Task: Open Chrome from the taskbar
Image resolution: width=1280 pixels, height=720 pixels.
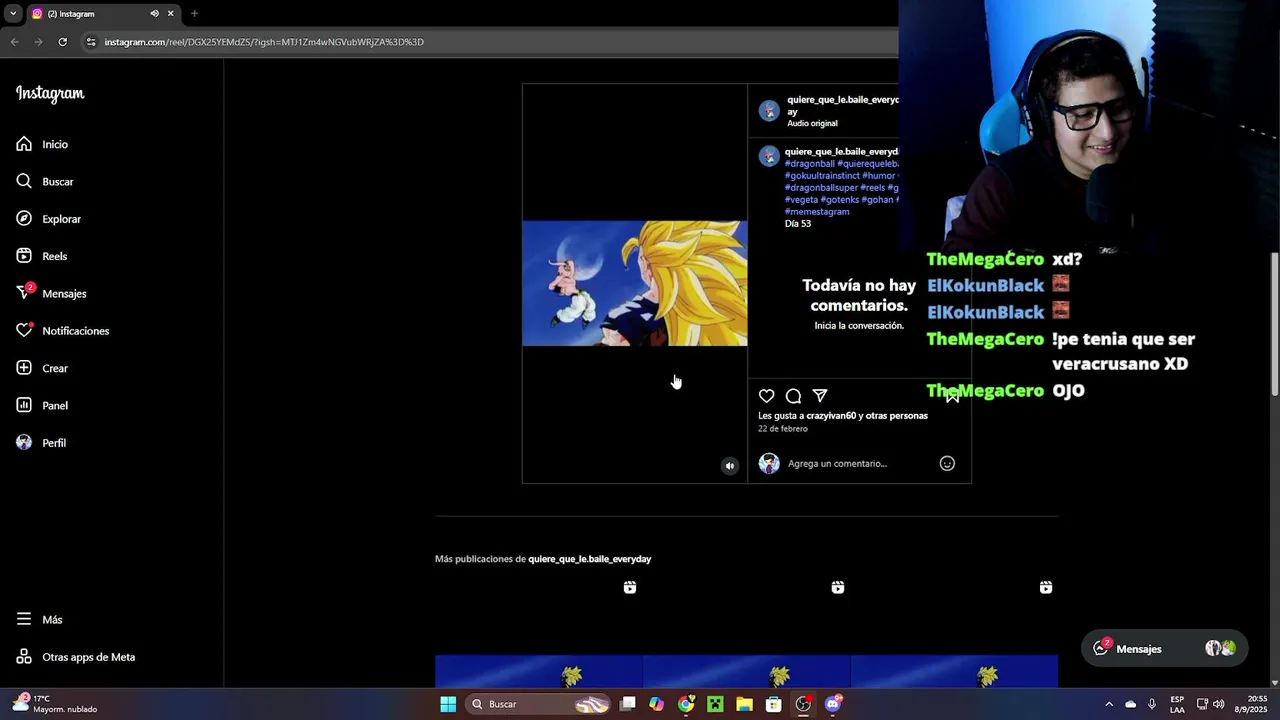Action: (x=686, y=704)
